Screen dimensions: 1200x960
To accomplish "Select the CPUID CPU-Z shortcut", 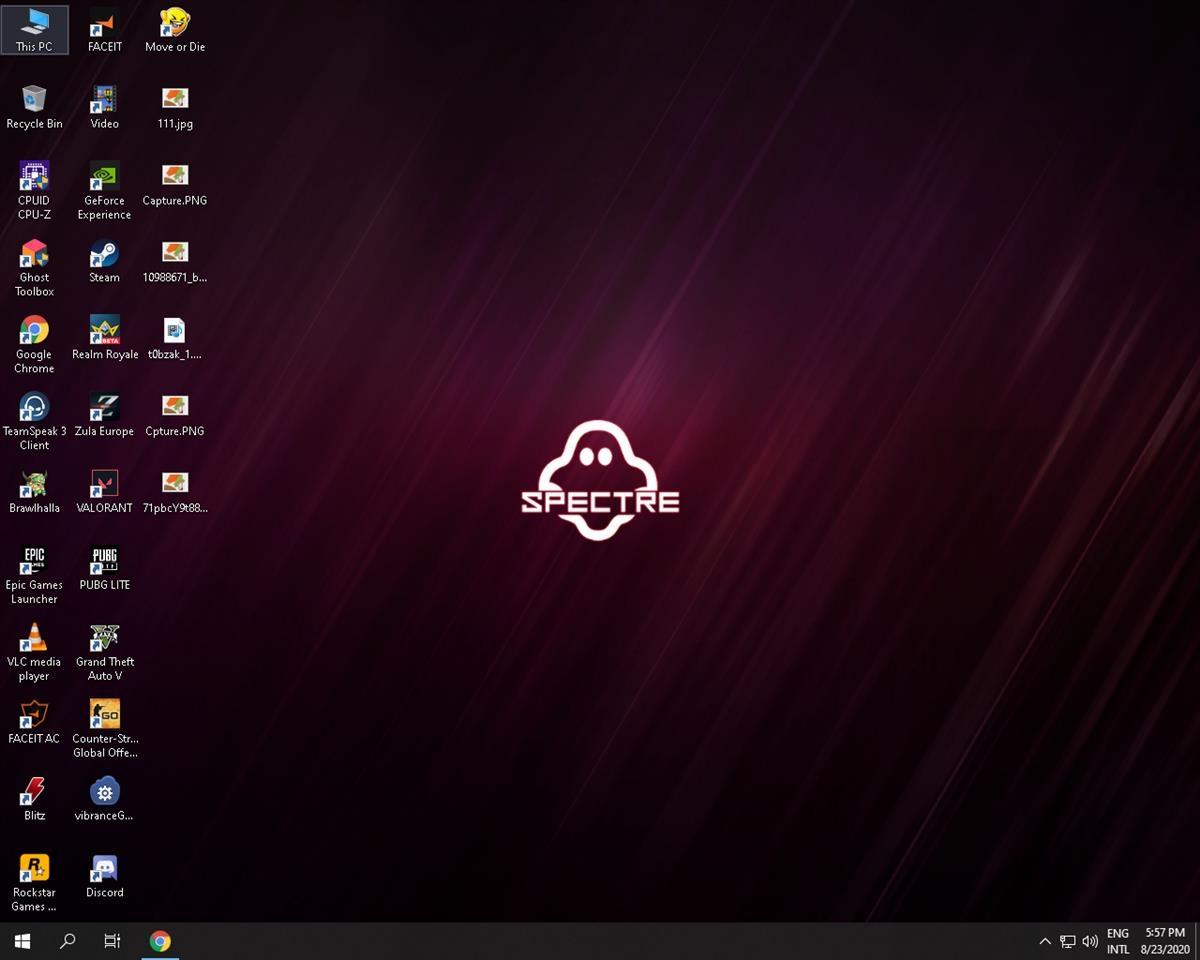I will pos(34,190).
